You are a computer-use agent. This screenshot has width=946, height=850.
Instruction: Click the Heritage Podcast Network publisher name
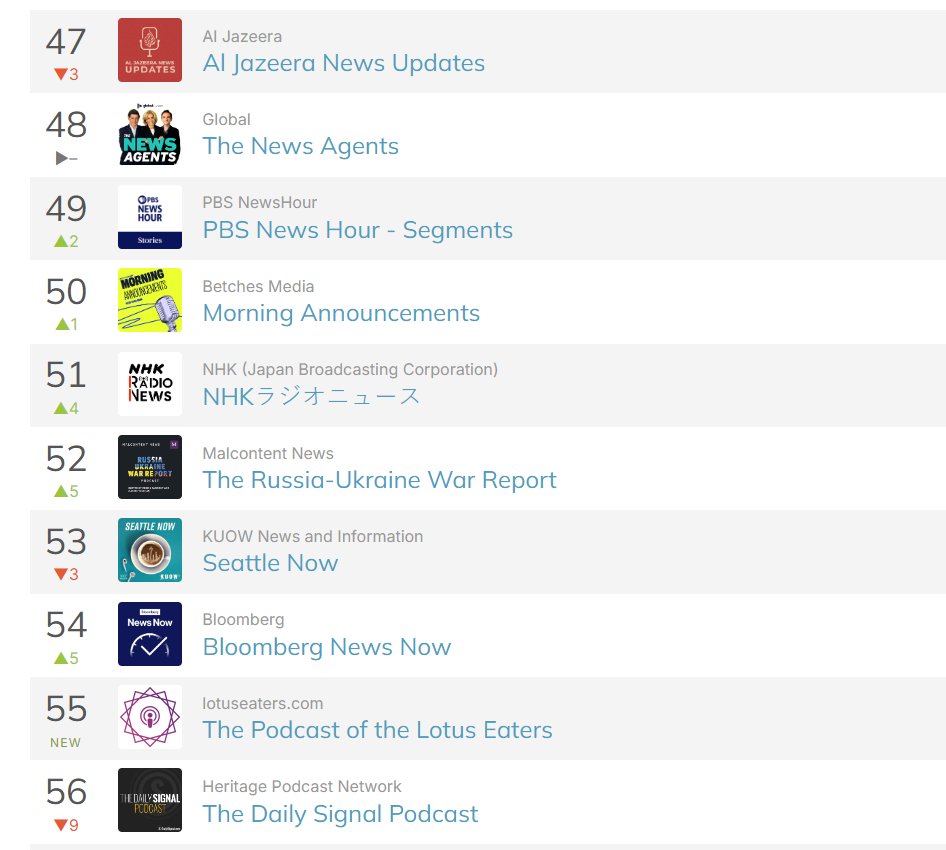click(302, 787)
